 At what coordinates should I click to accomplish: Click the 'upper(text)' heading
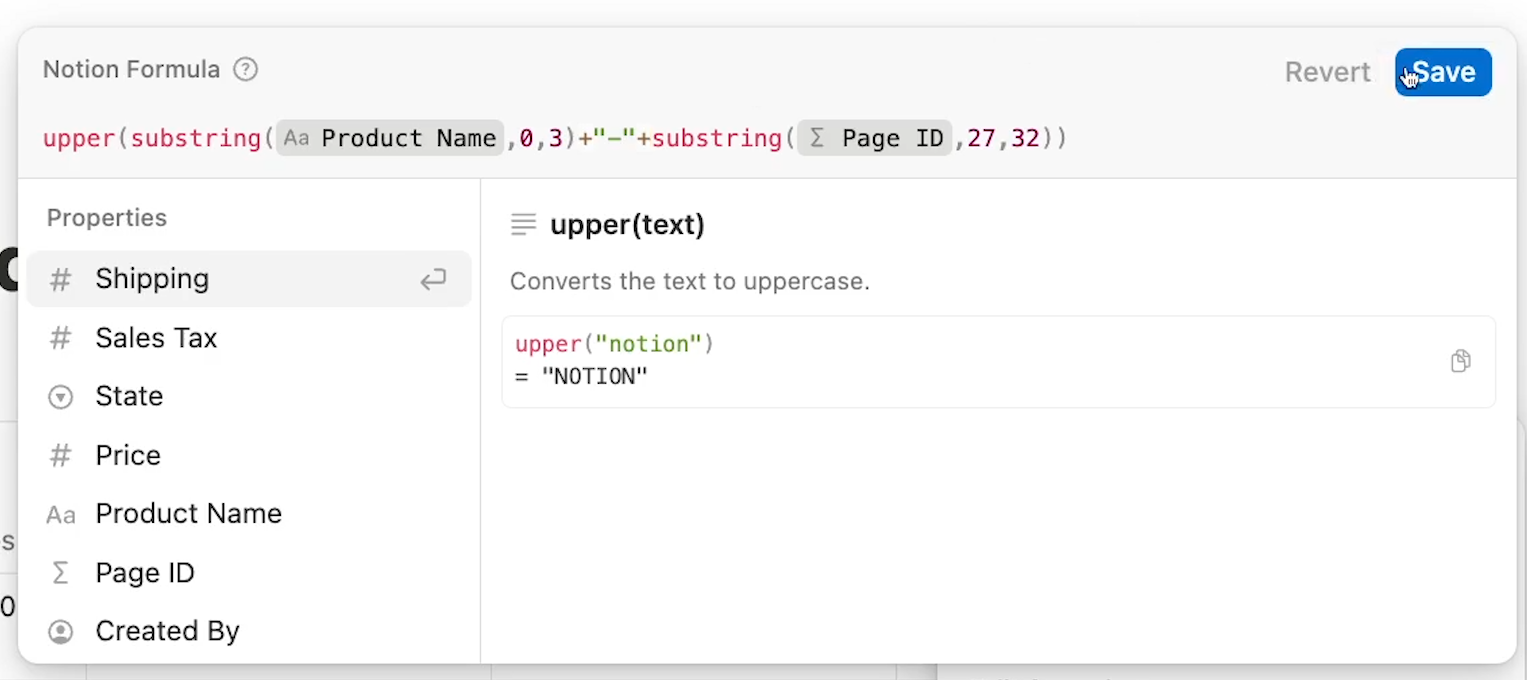coord(627,225)
